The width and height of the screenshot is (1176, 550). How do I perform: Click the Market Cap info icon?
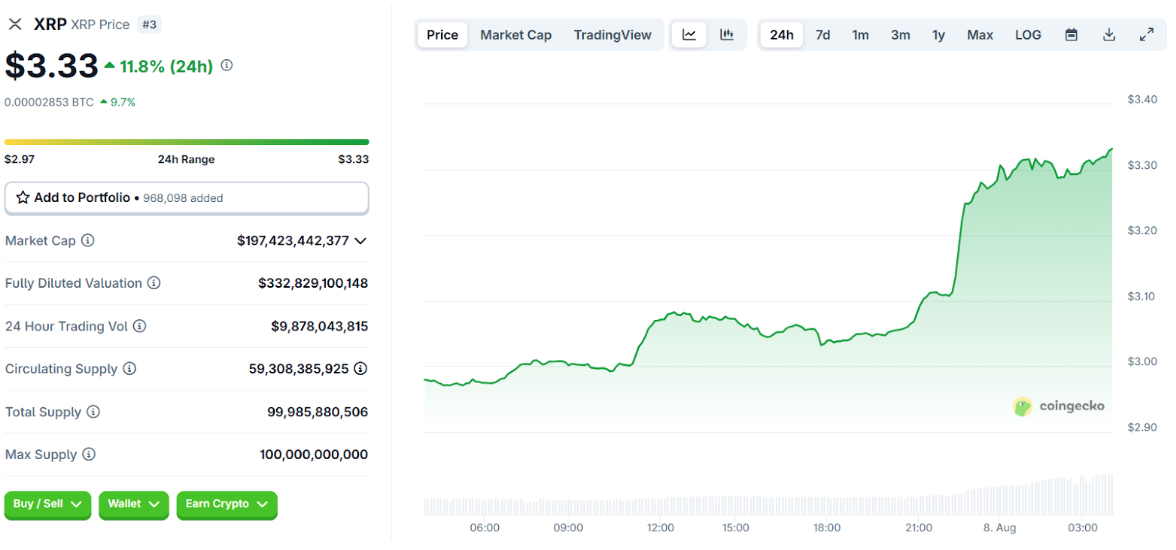pyautogui.click(x=88, y=241)
